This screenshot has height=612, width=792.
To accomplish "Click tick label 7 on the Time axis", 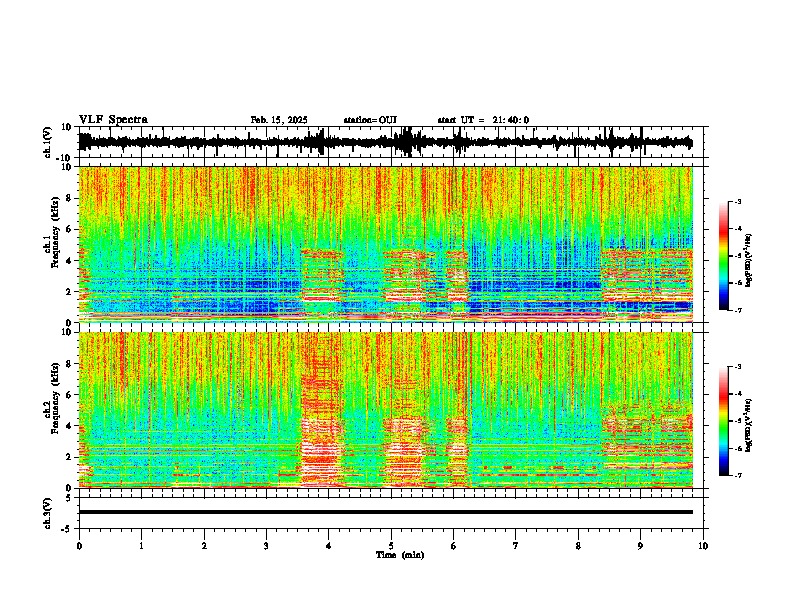I will (x=516, y=546).
